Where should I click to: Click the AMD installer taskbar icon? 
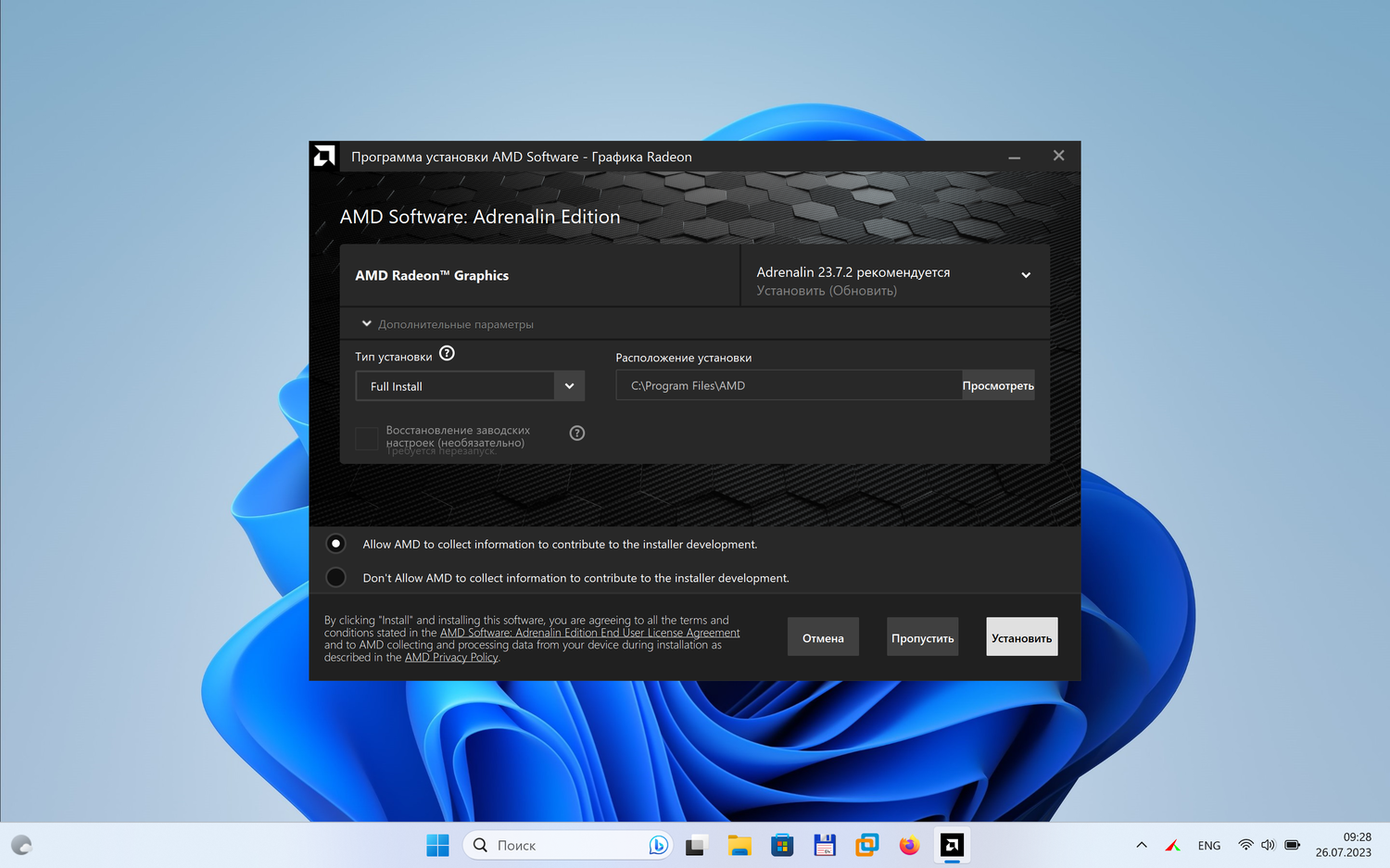click(952, 845)
